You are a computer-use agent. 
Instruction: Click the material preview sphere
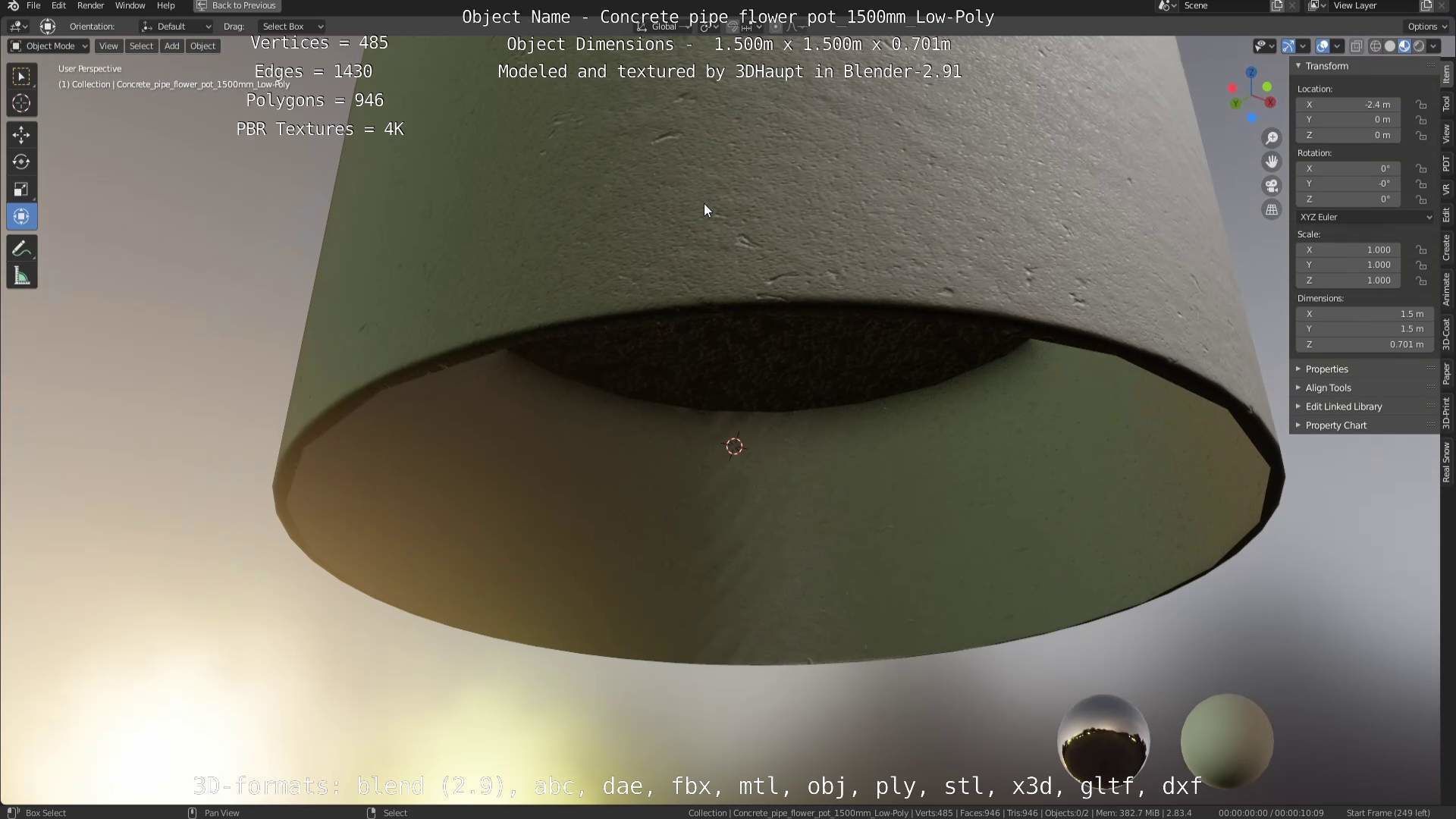pos(1227,742)
